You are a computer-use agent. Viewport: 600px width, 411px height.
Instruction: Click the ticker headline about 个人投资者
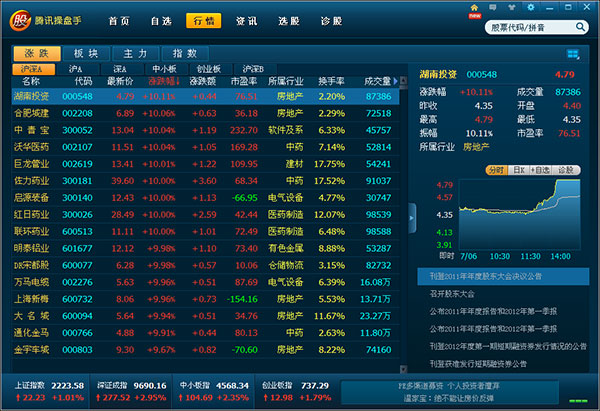(448, 386)
